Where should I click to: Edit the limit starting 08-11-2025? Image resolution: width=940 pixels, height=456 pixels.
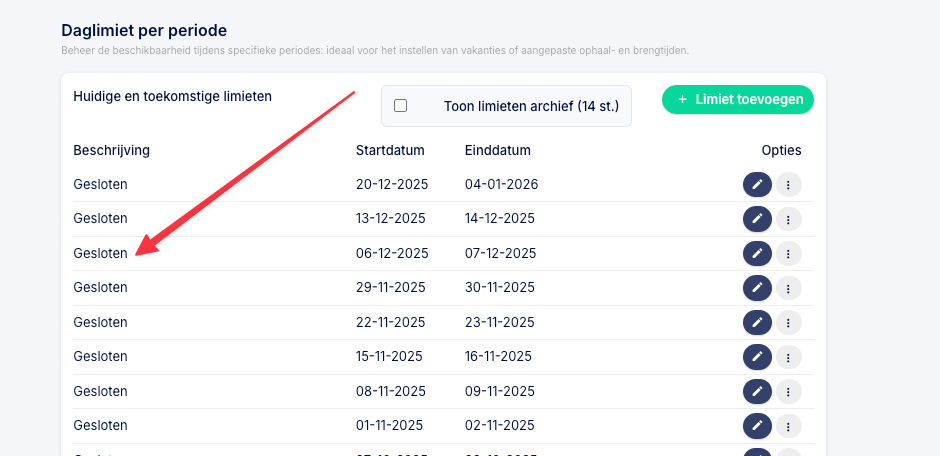click(x=757, y=391)
